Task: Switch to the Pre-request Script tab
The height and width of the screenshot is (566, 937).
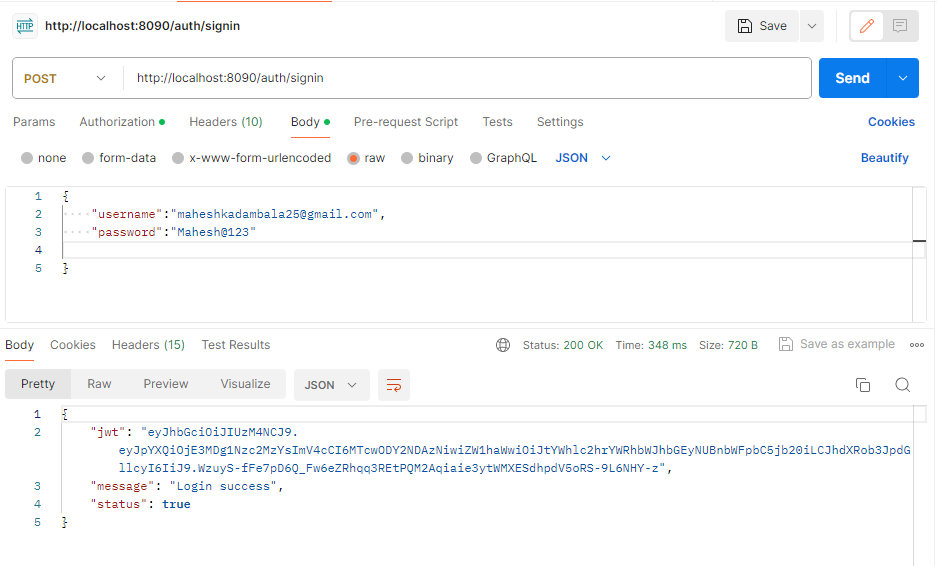Action: 405,122
